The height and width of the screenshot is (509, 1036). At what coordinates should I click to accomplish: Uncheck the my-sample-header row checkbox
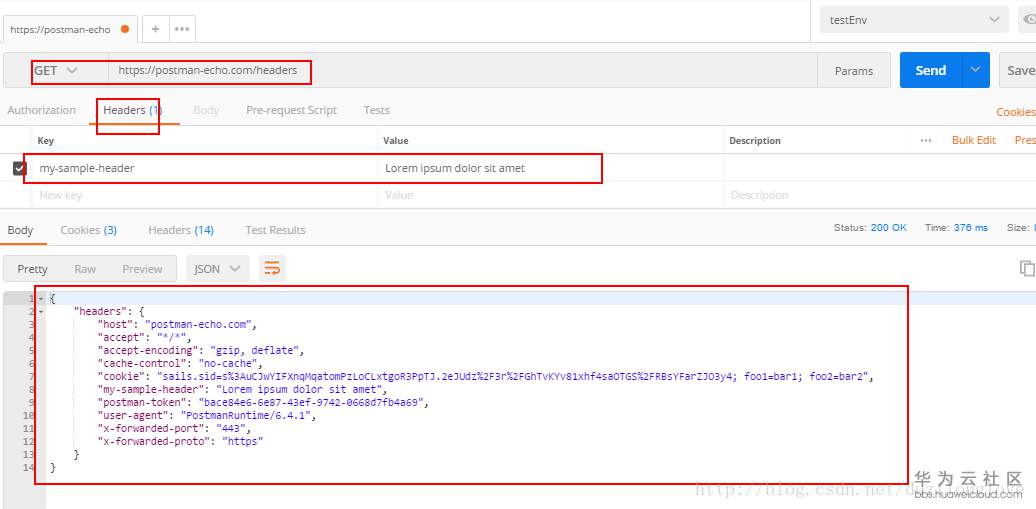(x=19, y=169)
